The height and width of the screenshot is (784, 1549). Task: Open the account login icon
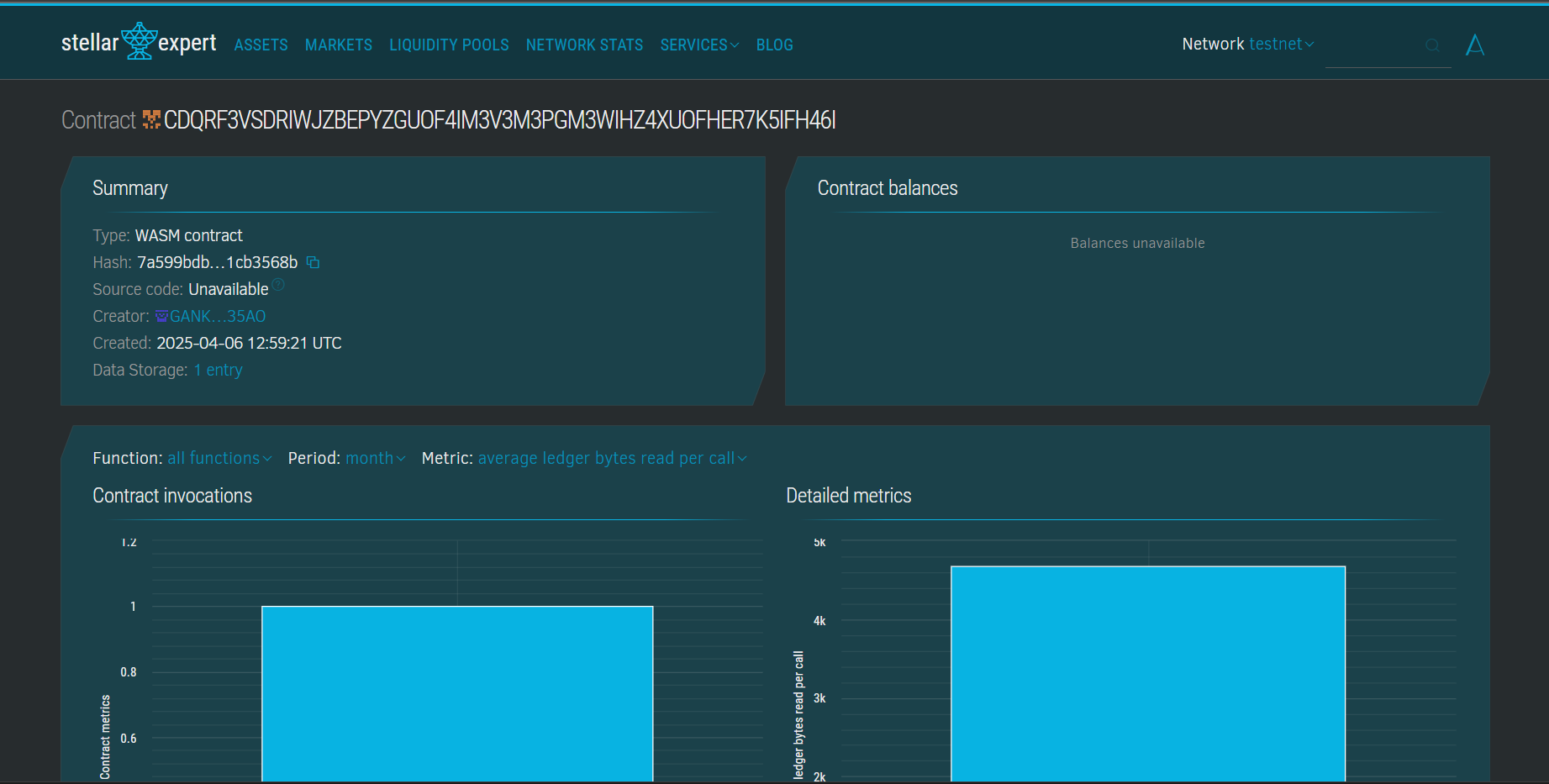click(1474, 45)
